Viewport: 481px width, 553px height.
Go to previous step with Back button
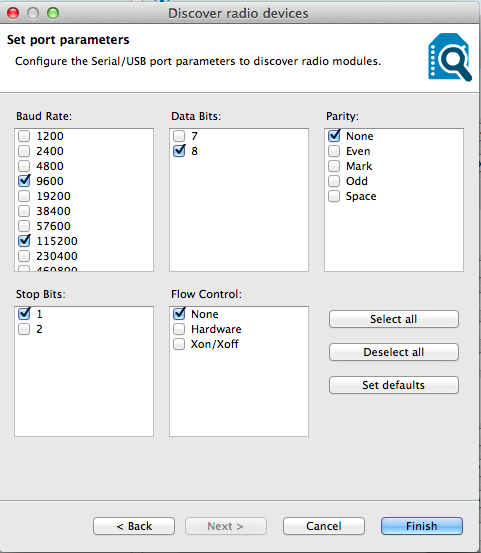pyautogui.click(x=134, y=526)
